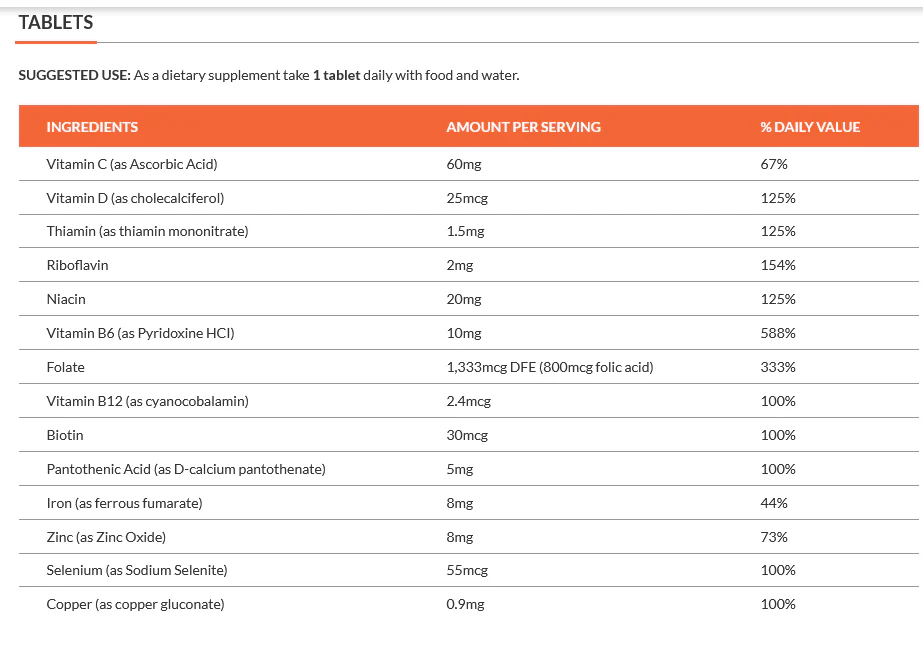
Task: Click Zinc (as Zinc Oxide) entry
Action: 106,537
